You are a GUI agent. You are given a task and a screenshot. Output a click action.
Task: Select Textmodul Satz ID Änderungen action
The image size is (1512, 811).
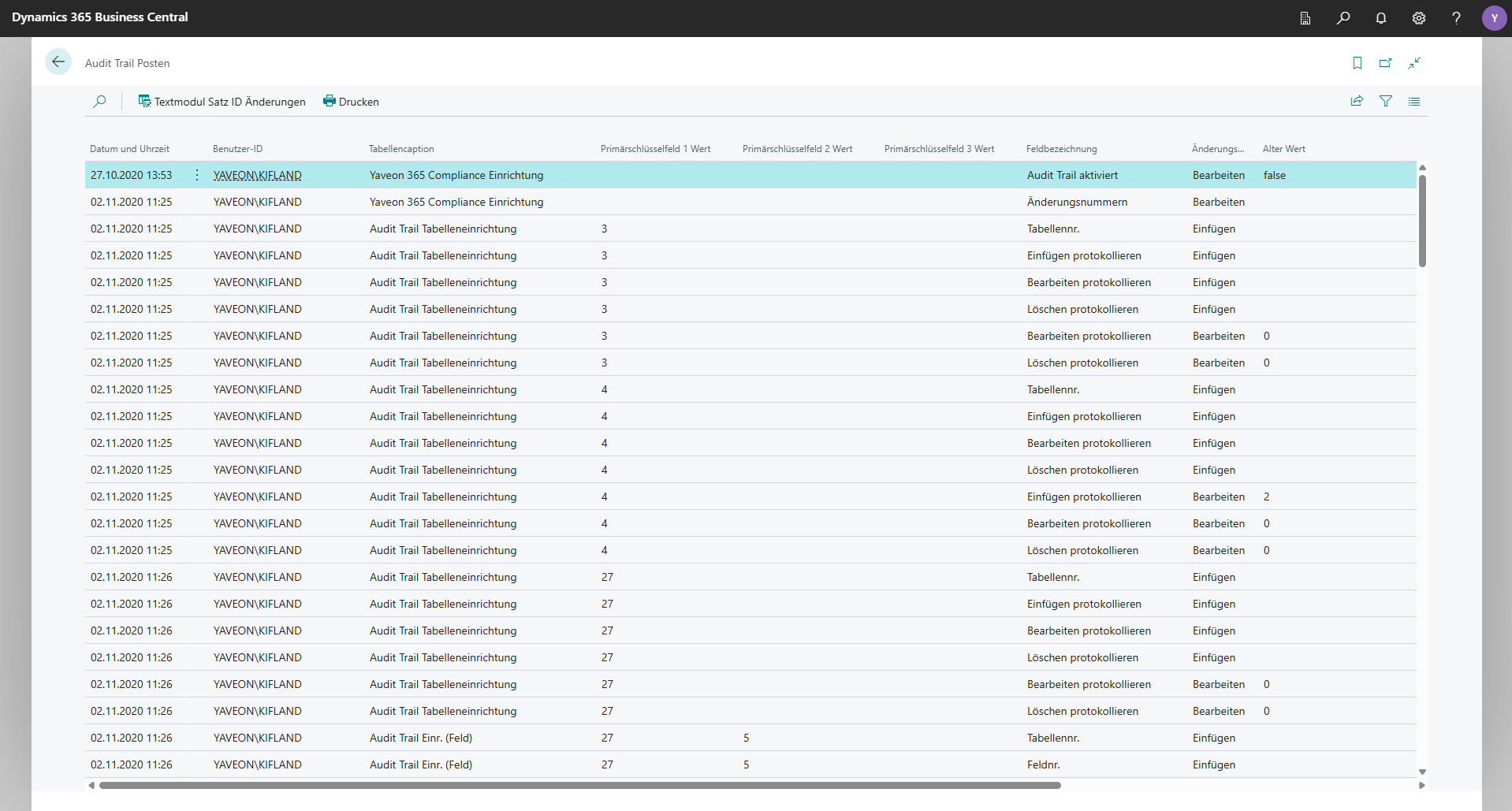point(222,101)
